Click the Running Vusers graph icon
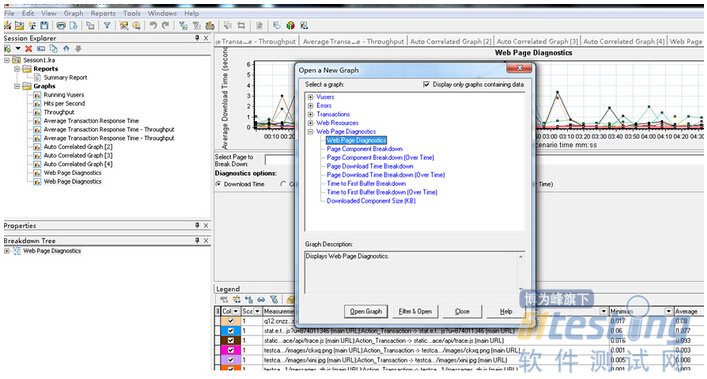 click(37, 95)
